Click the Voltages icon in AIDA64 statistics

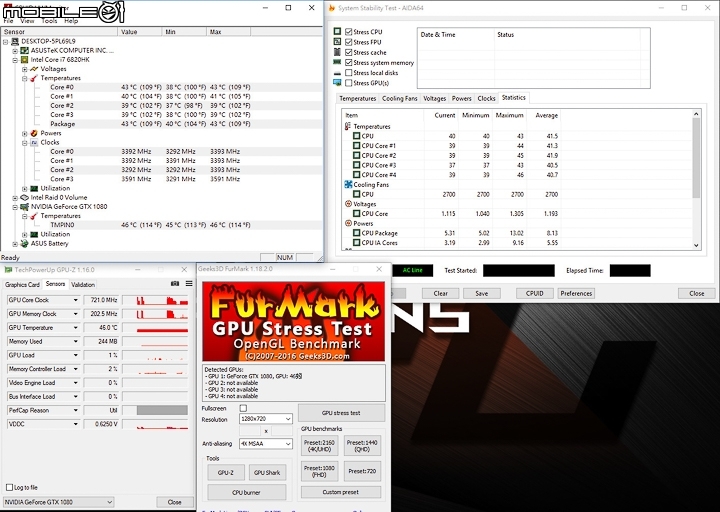point(348,204)
